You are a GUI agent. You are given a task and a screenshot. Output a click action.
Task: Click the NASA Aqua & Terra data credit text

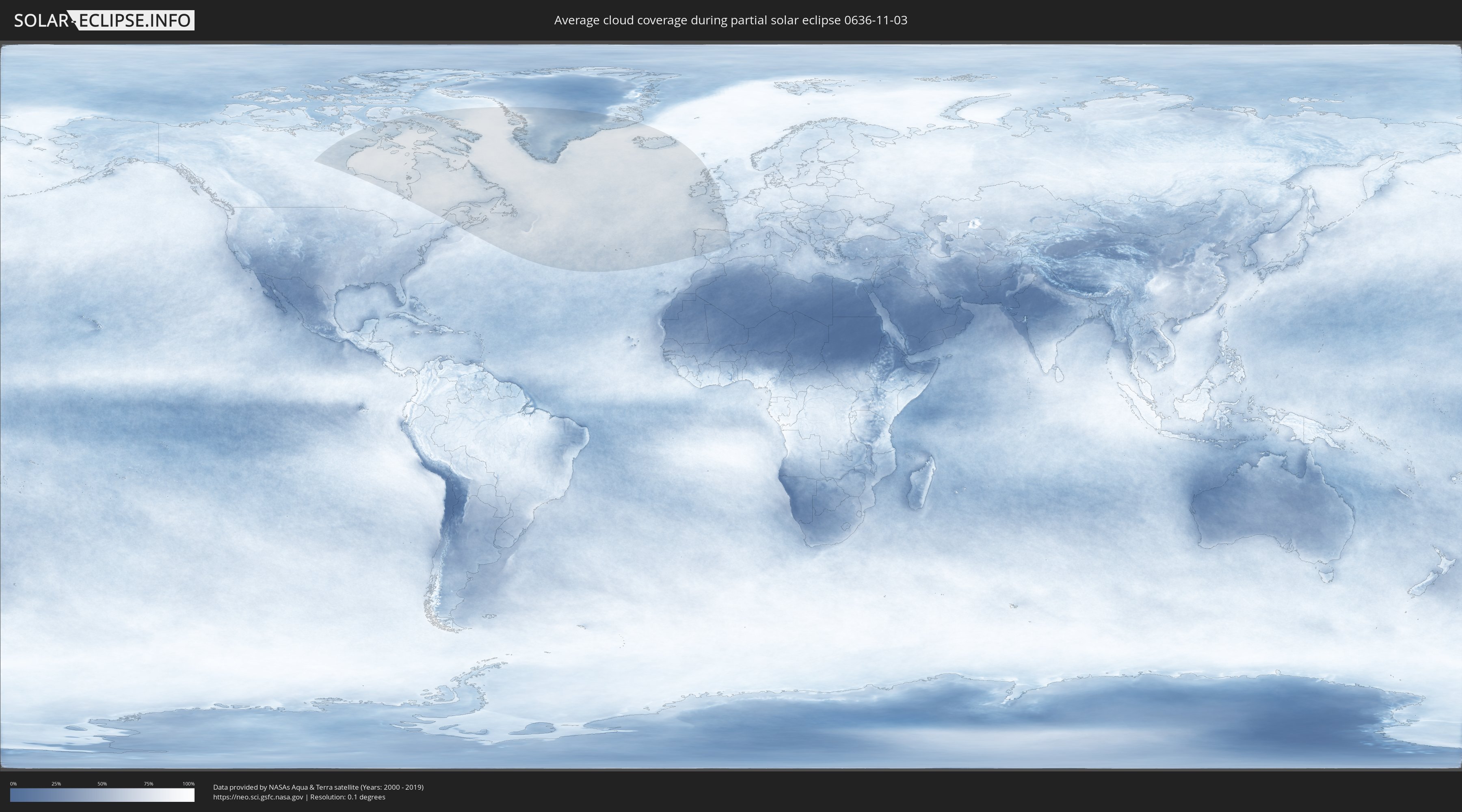tap(318, 787)
